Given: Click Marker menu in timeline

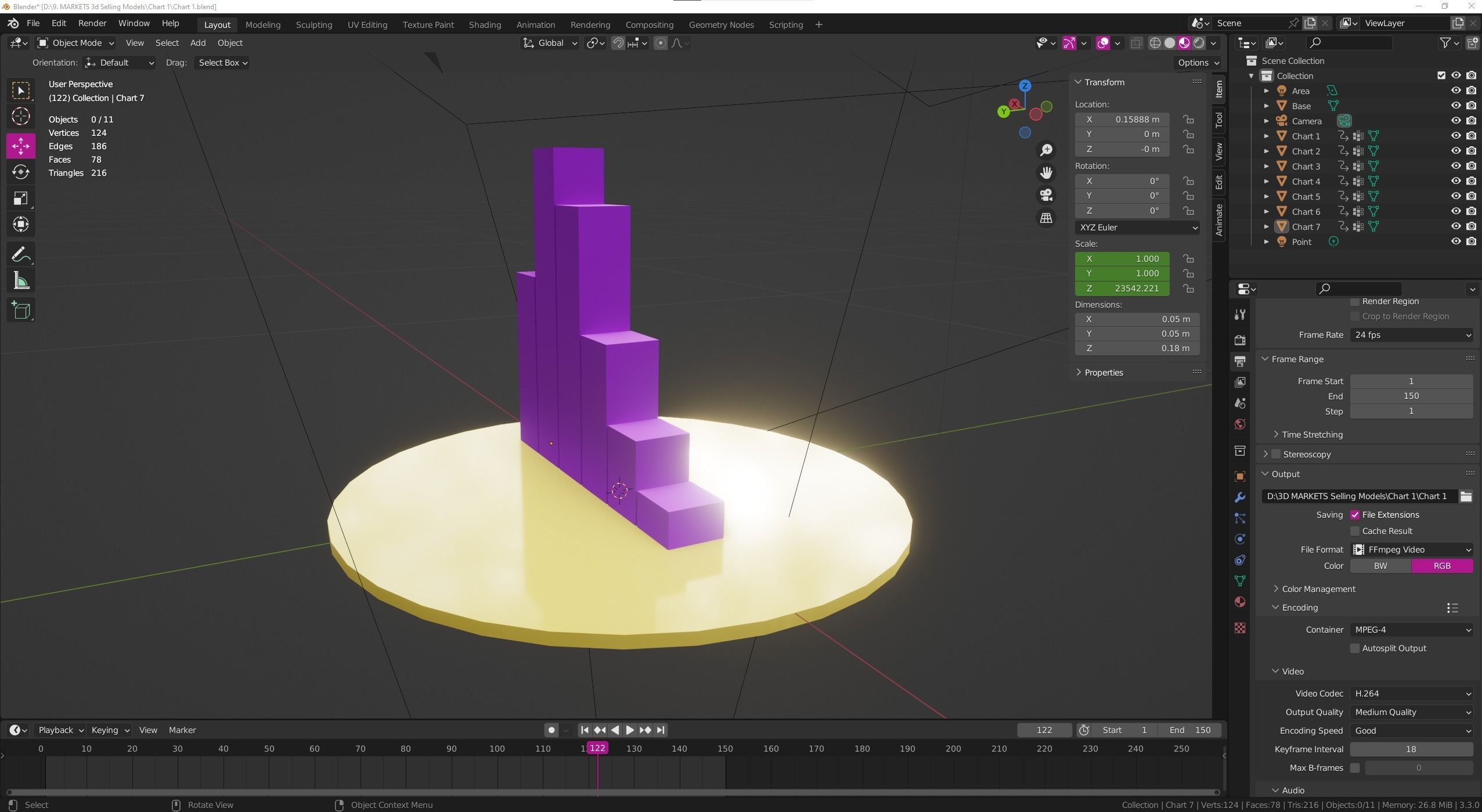Looking at the screenshot, I should [182, 730].
